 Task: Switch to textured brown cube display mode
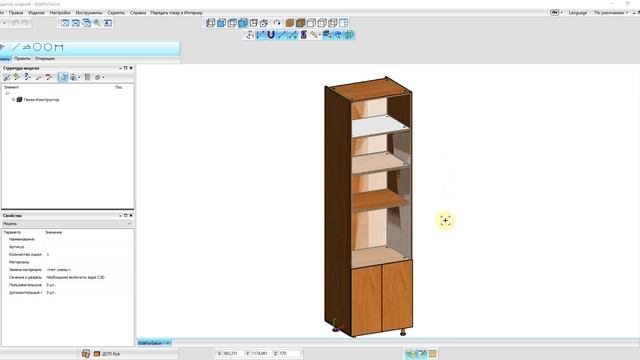click(290, 23)
